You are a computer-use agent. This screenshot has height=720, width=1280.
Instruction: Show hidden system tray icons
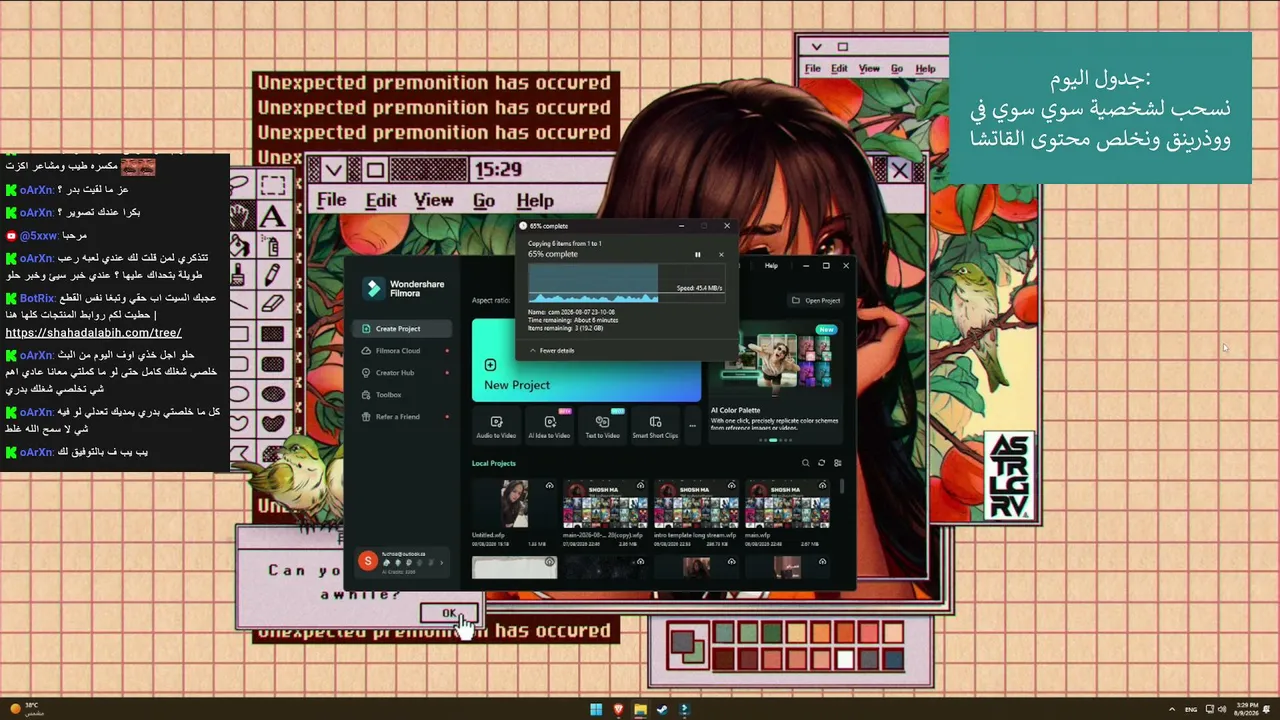(1174, 710)
